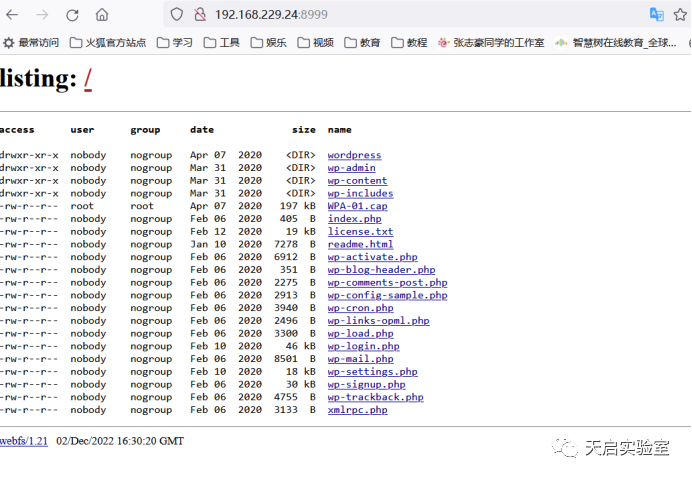This screenshot has width=692, height=478.
Task: Open the 火狐官方站点 bookmark folder
Action: coord(108,42)
